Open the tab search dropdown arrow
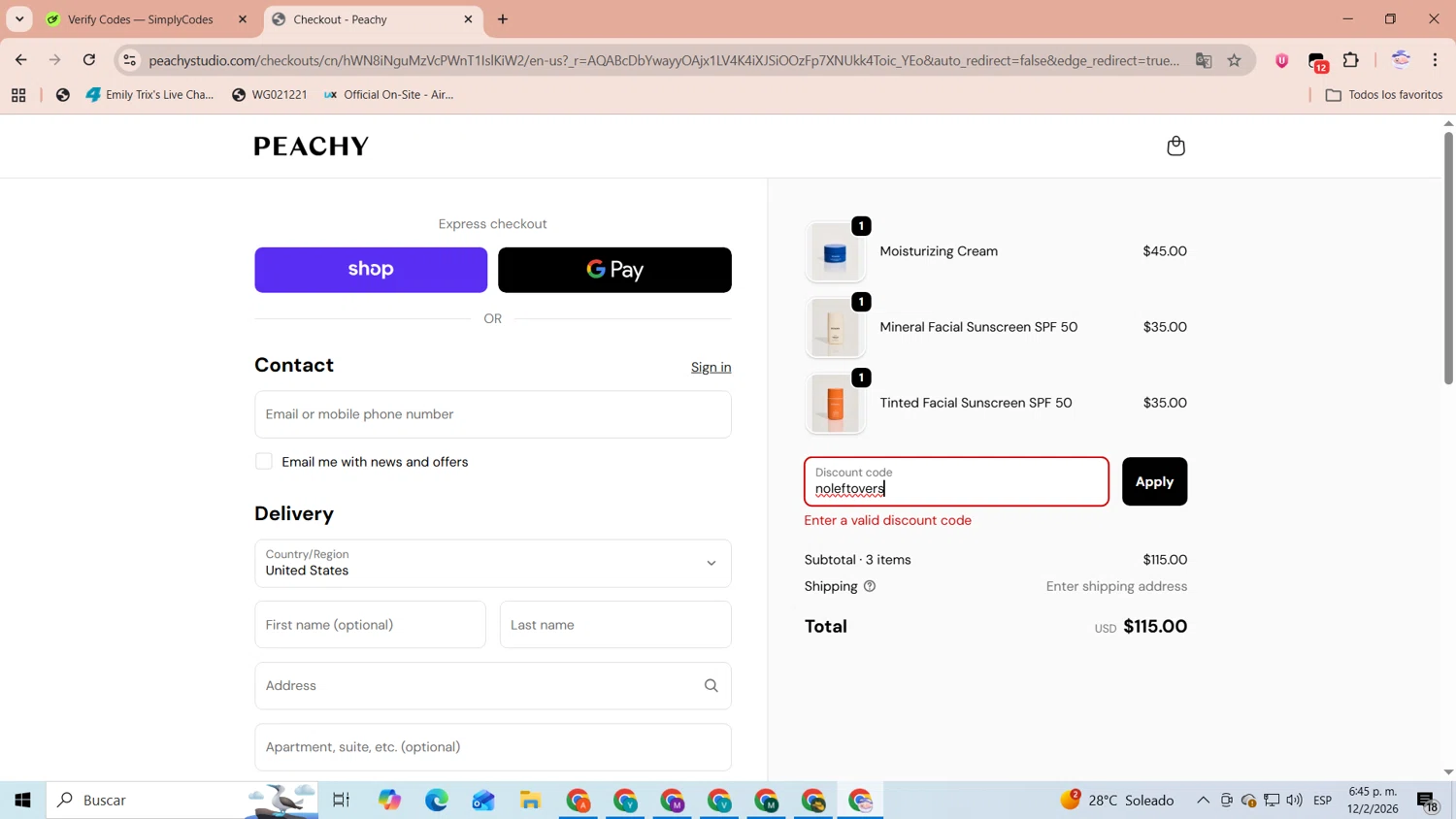 point(19,19)
